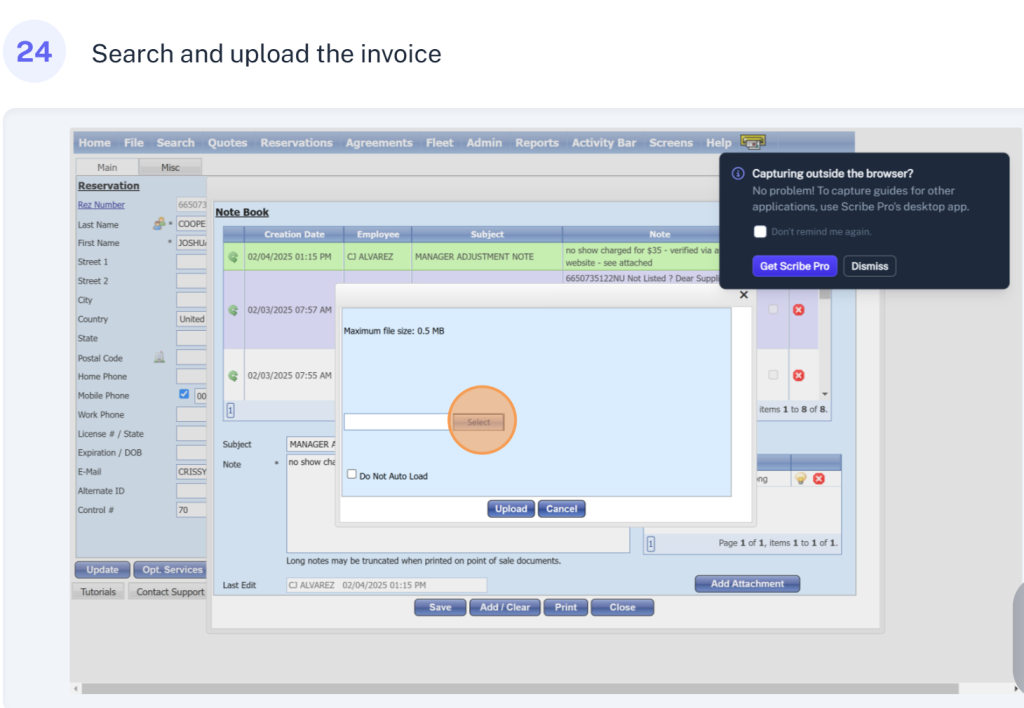Screen dimensions: 1024x708
Task: Open the Reservations menu
Action: click(x=296, y=143)
